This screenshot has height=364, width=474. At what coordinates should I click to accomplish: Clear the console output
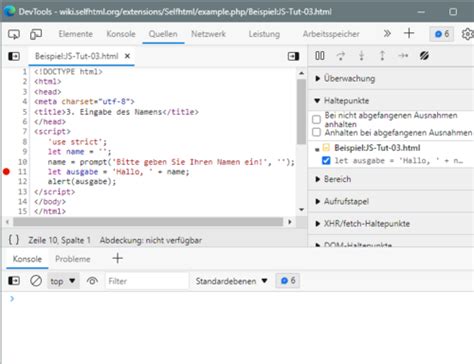coord(36,281)
